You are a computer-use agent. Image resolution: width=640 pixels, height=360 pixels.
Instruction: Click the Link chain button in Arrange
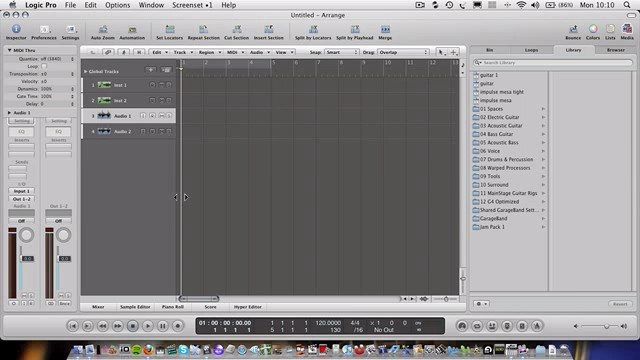pyautogui.click(x=108, y=52)
